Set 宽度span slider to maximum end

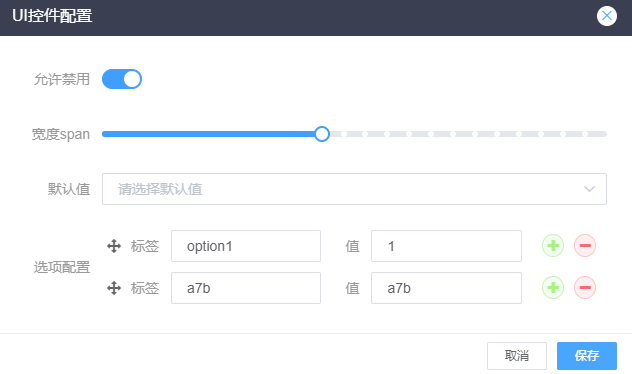606,134
